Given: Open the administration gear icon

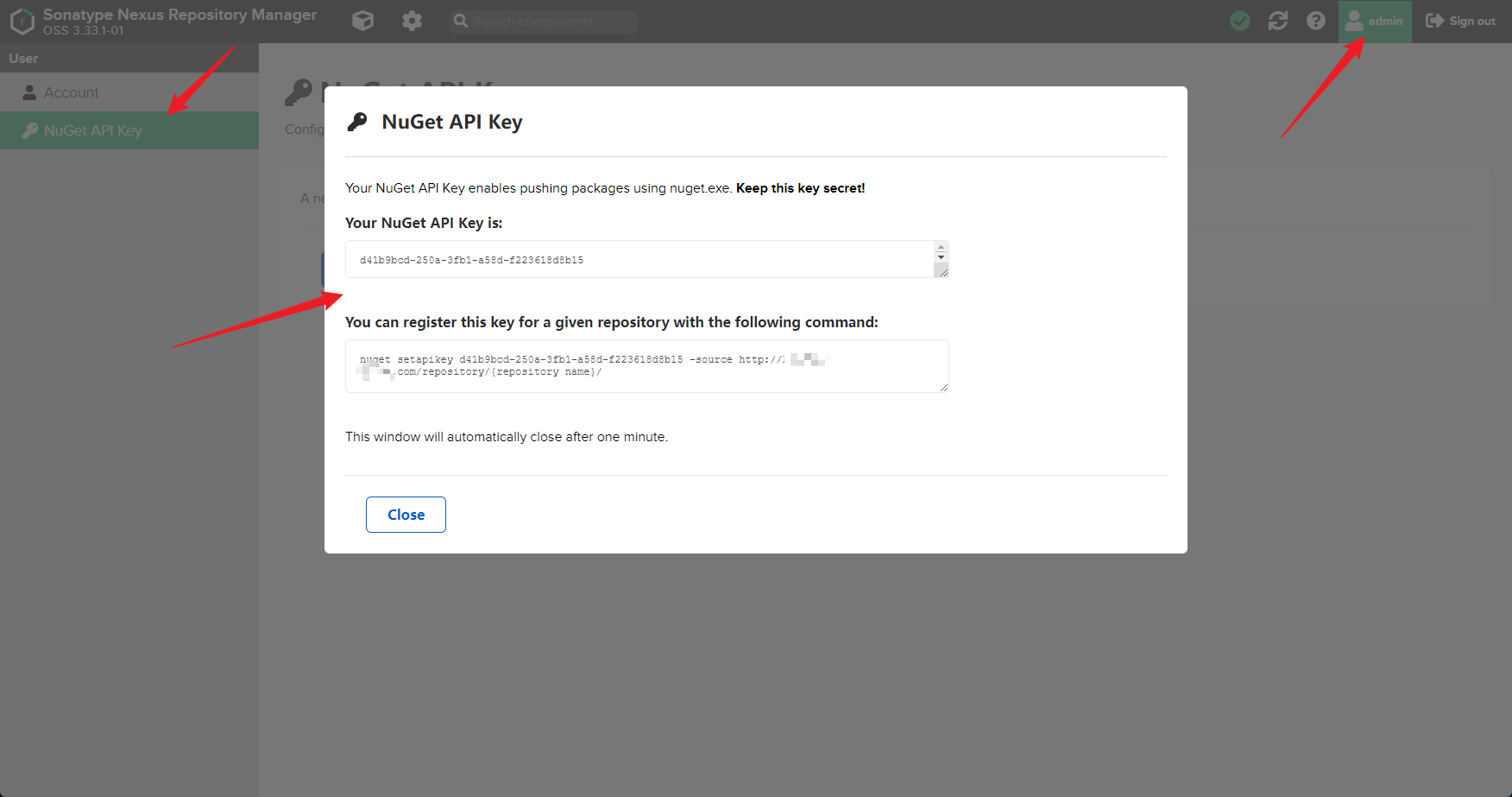Looking at the screenshot, I should click(x=413, y=21).
